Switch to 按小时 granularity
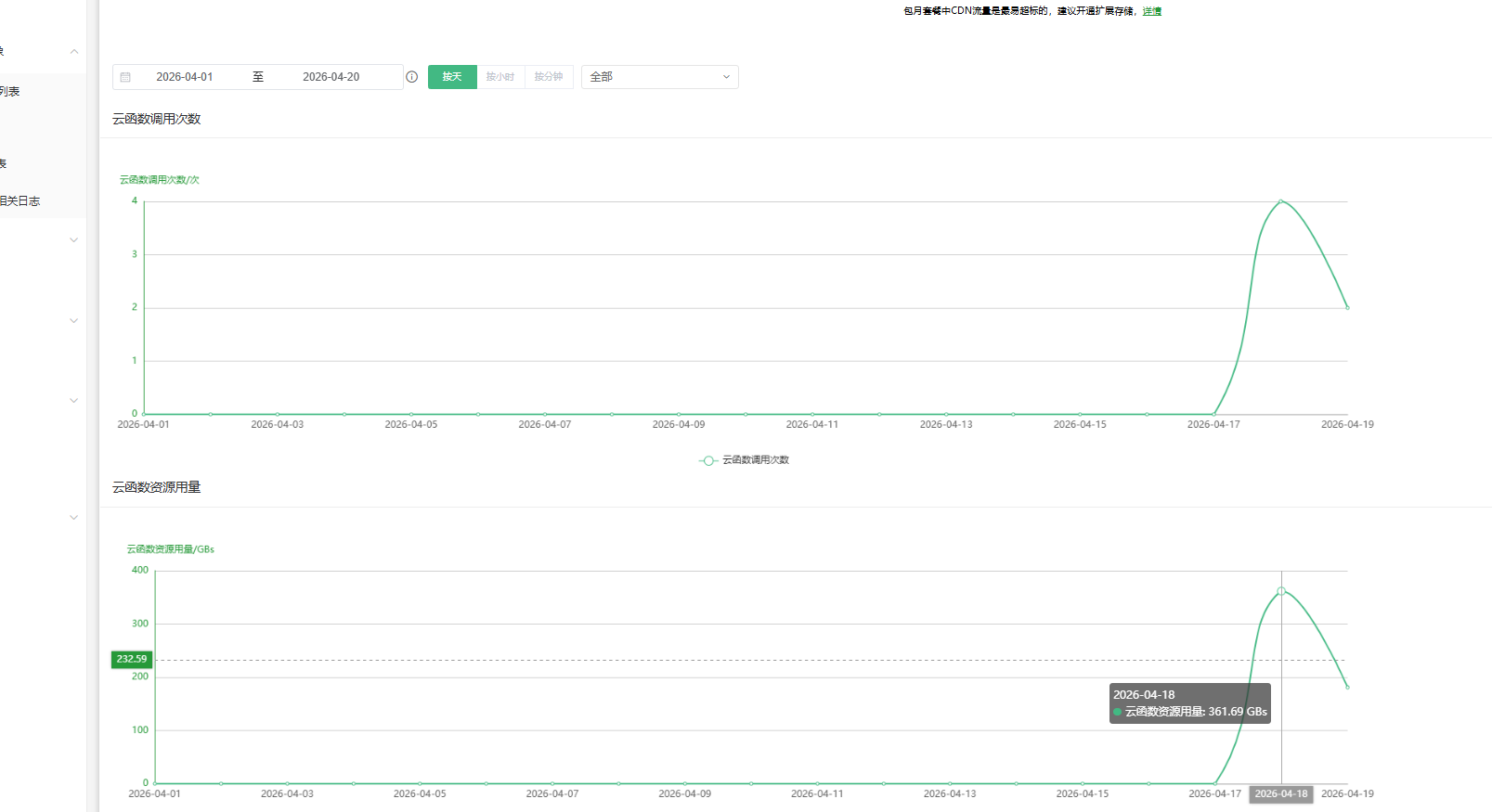The width and height of the screenshot is (1492, 812). coord(500,77)
